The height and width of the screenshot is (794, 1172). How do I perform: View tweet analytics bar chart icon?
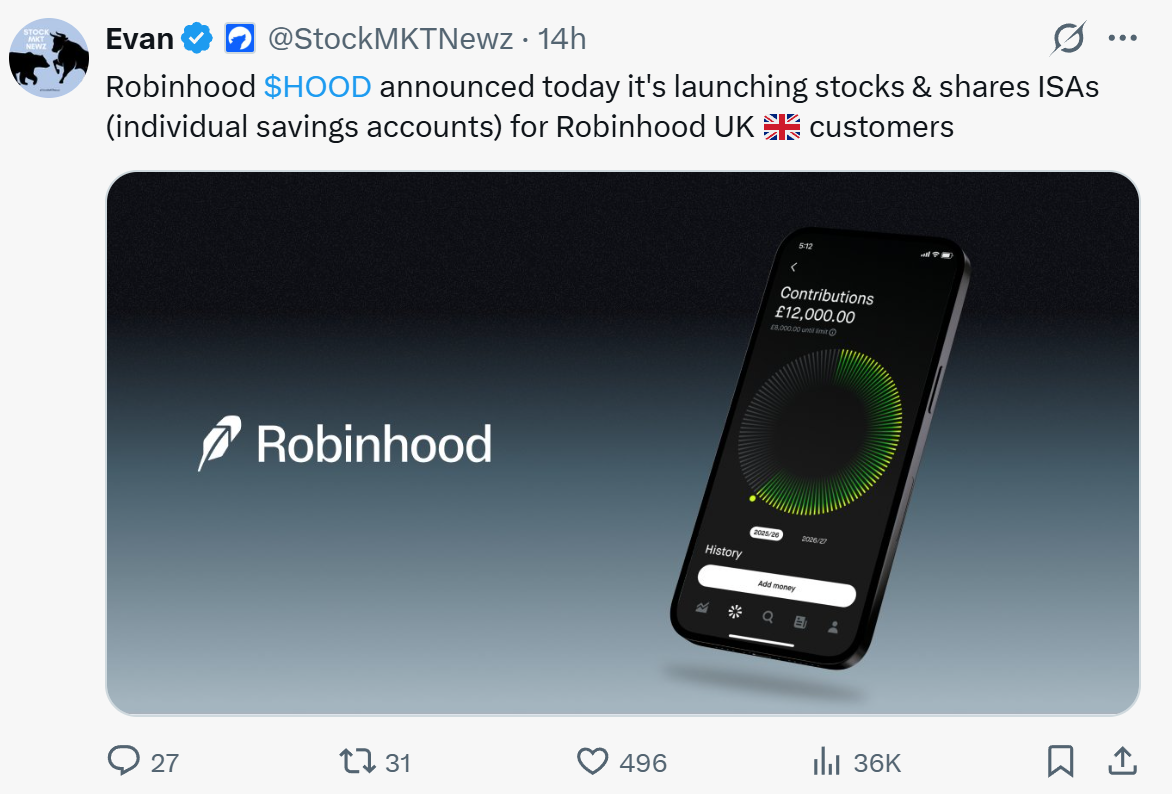tap(826, 761)
